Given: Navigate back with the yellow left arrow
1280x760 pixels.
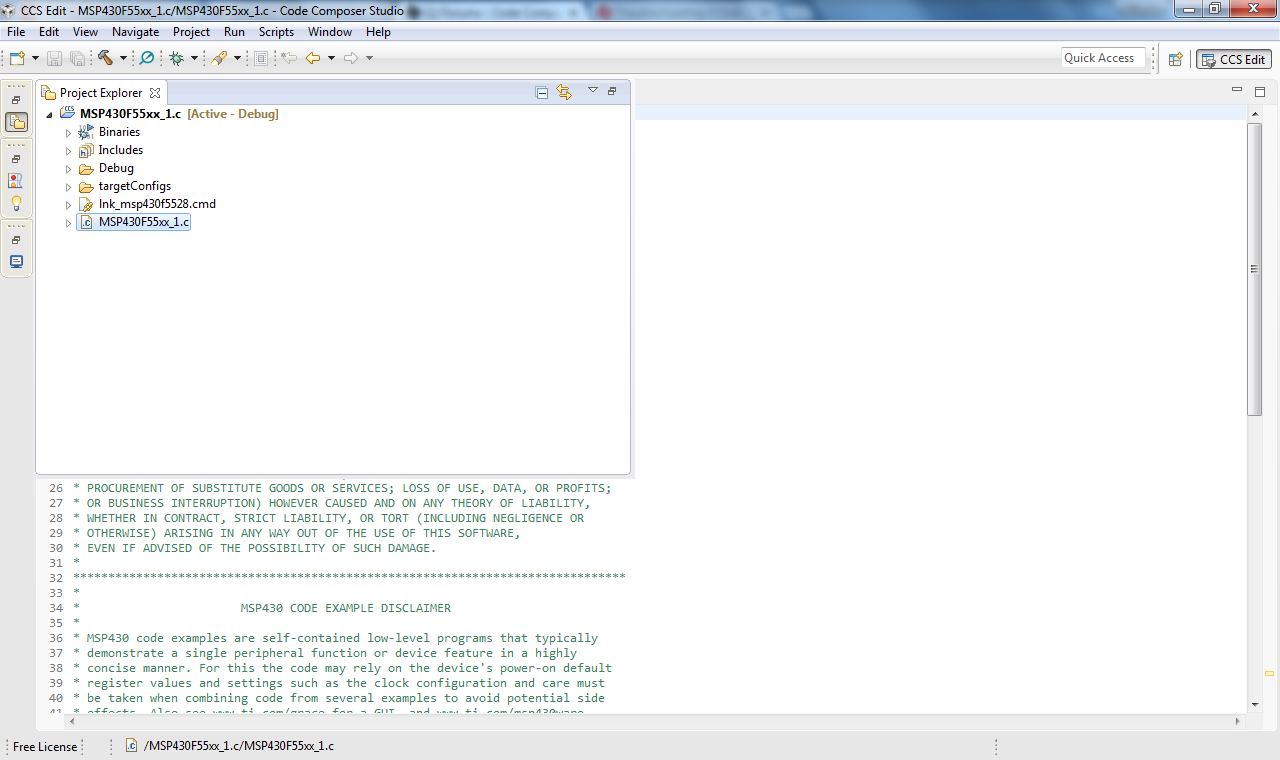Looking at the screenshot, I should pos(313,58).
